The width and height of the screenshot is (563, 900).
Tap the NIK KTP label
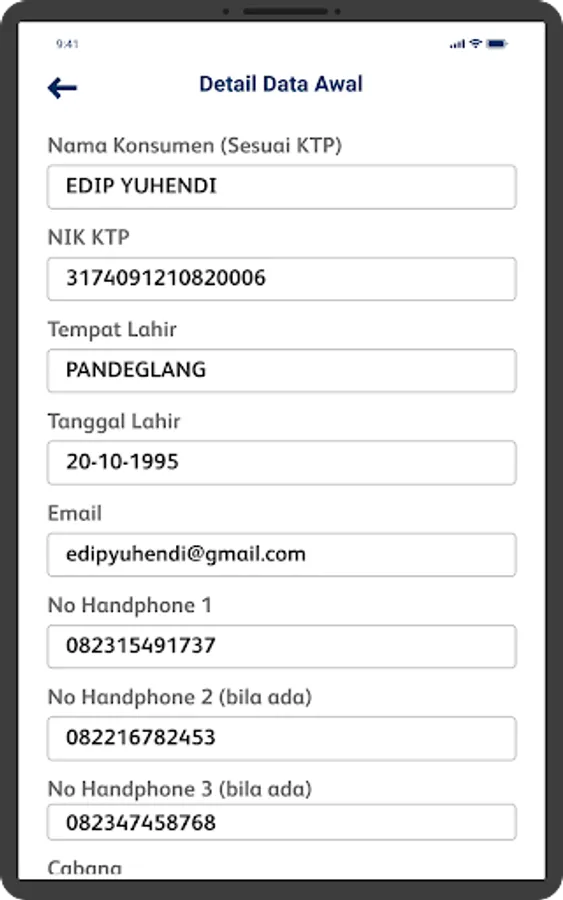click(89, 237)
